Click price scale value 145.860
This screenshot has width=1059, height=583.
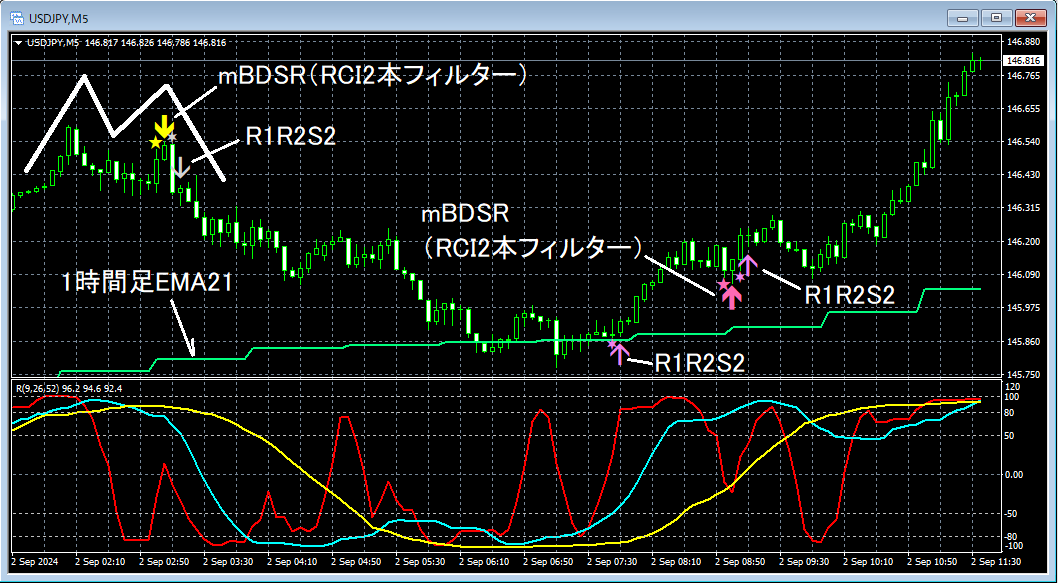1022,342
